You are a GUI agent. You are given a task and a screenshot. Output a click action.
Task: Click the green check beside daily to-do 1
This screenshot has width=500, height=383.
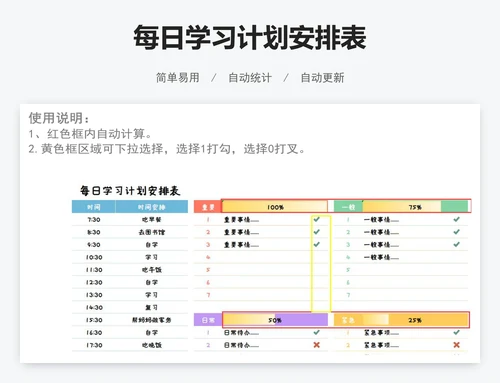317,332
